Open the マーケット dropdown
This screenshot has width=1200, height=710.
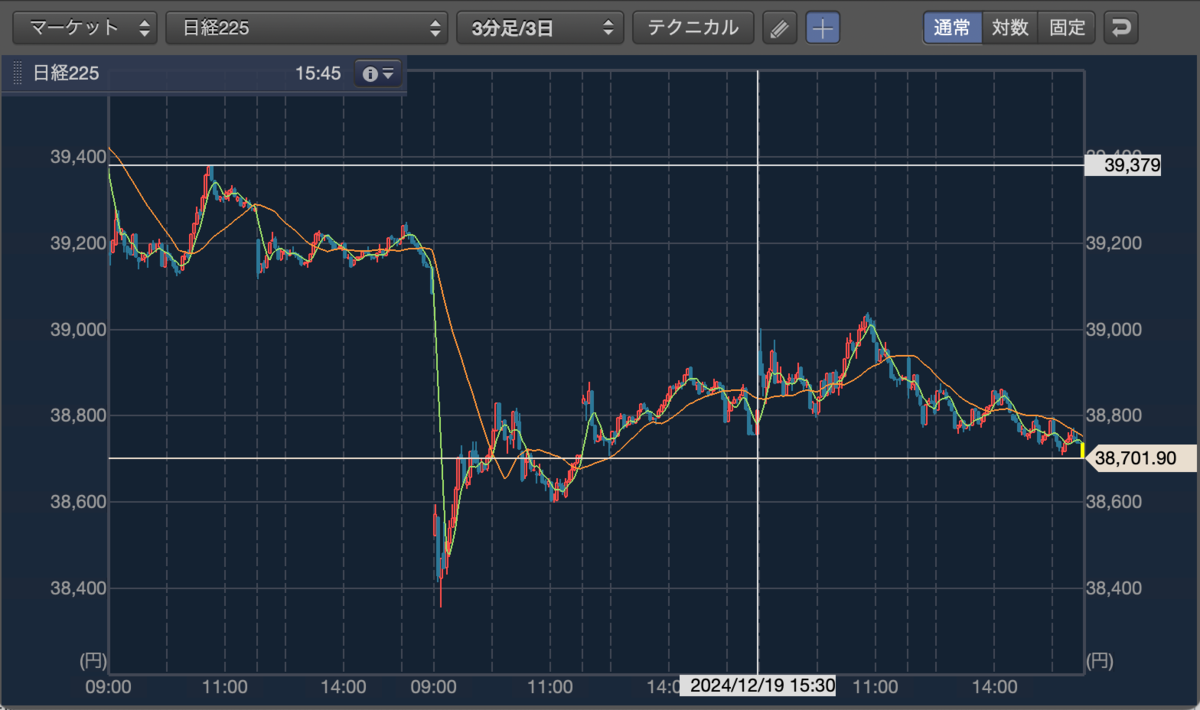click(x=85, y=27)
